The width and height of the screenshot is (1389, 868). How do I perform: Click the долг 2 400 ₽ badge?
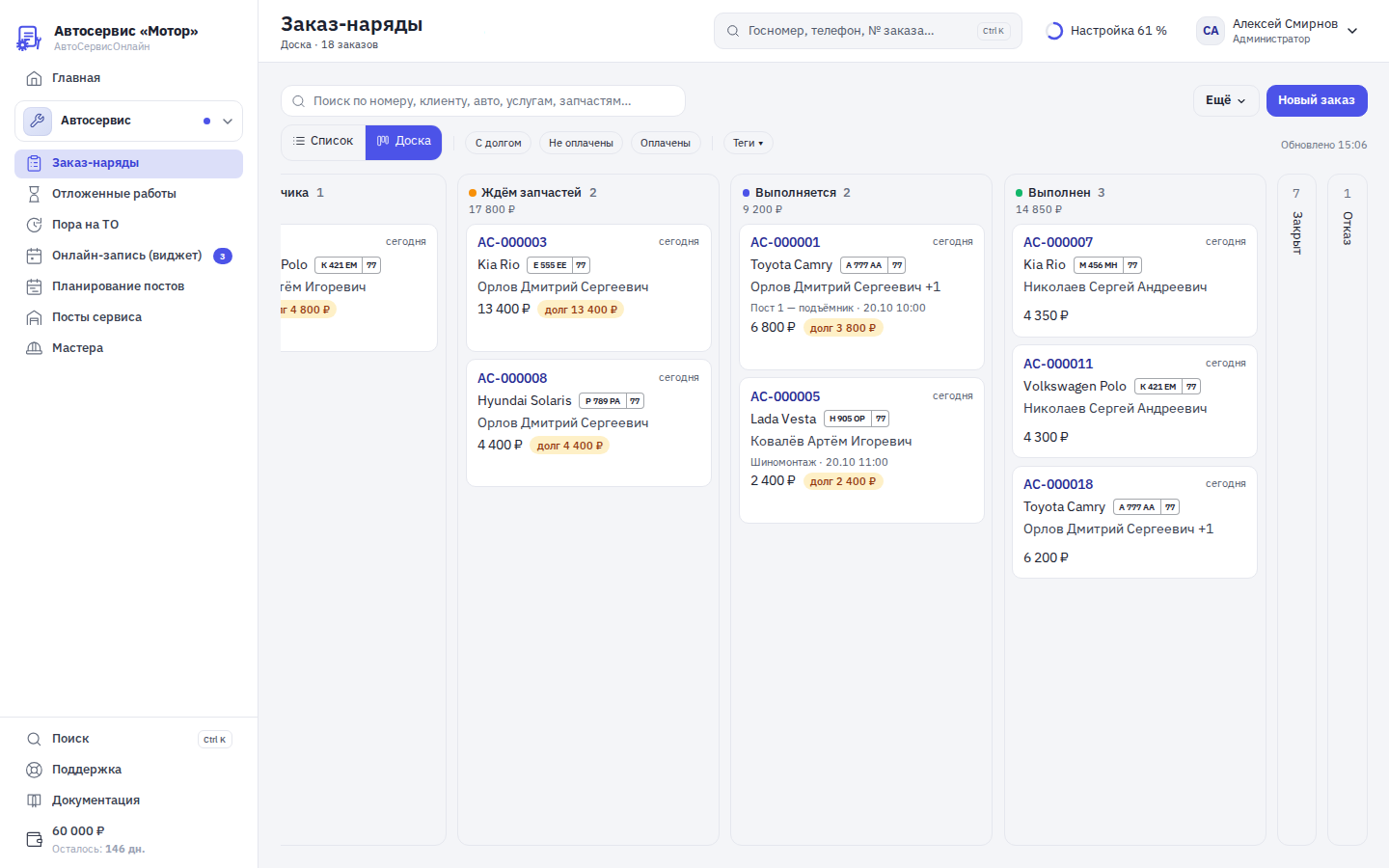pos(843,481)
